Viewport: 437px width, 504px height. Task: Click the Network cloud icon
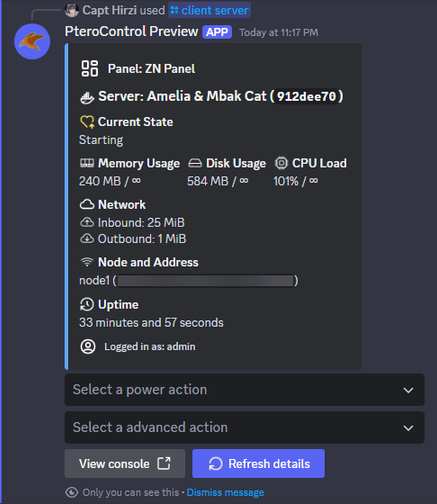pyautogui.click(x=87, y=204)
